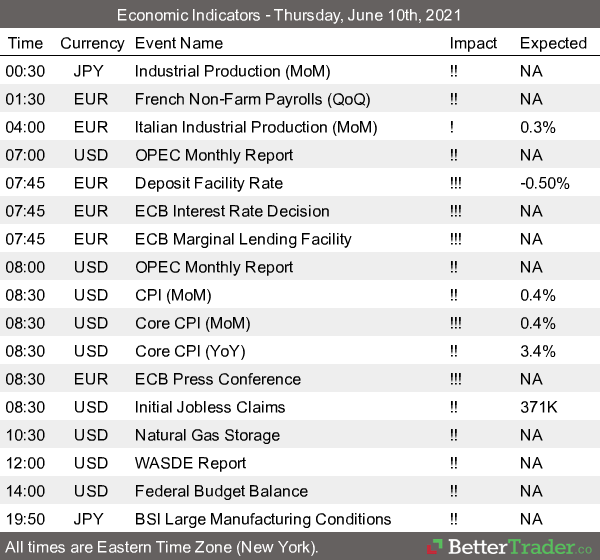
Task: Select the 07:00 OPEC Monthly Report event
Action: pyautogui.click(x=213, y=155)
